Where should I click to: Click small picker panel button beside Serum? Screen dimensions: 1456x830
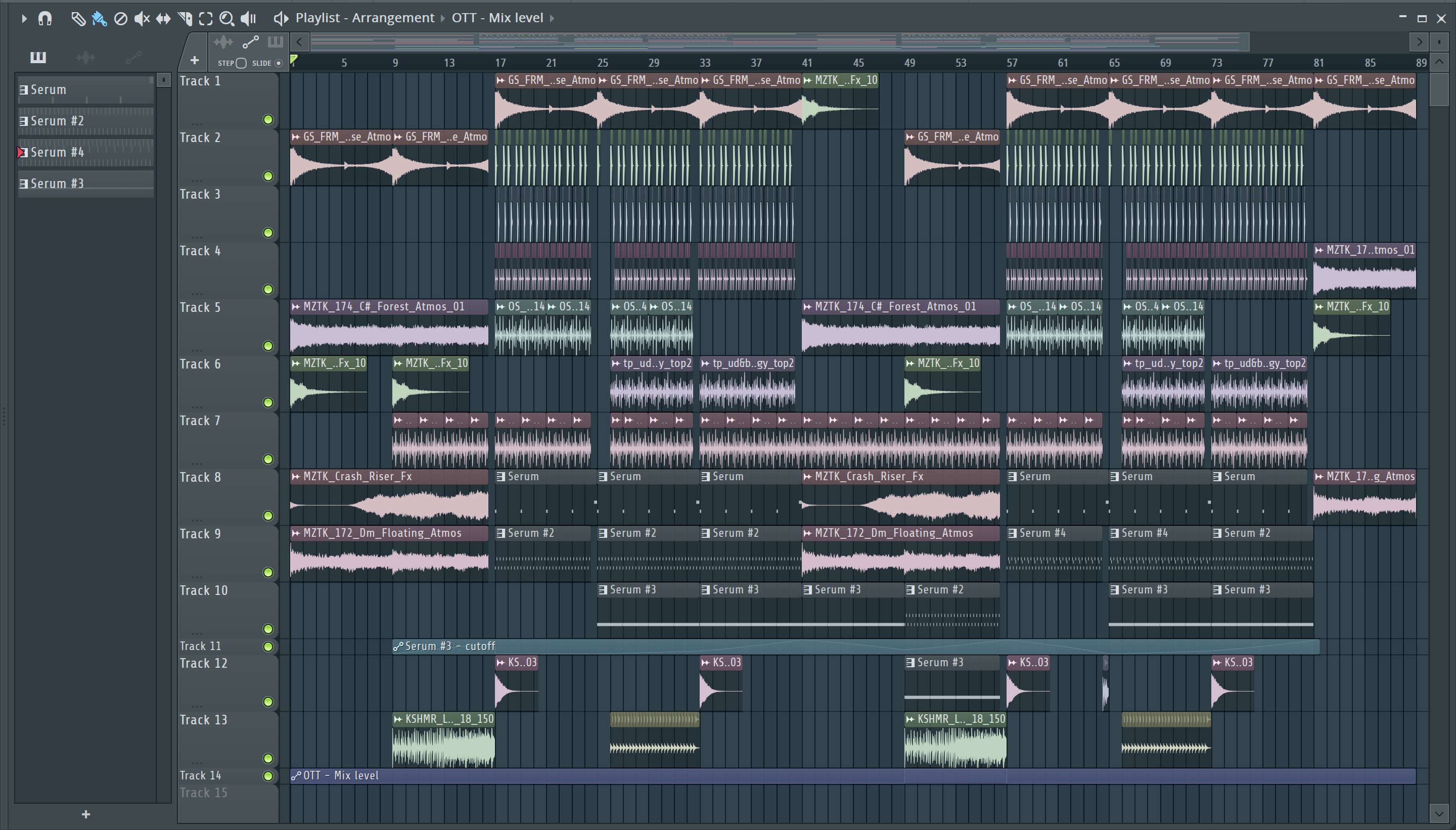(164, 80)
